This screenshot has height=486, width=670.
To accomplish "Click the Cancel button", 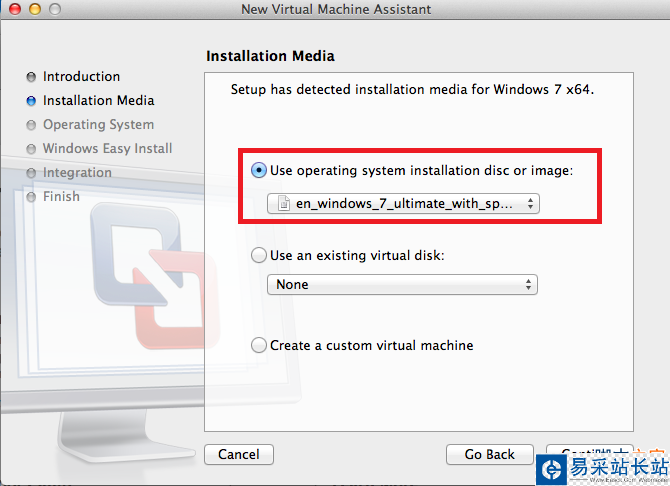I will (x=238, y=454).
